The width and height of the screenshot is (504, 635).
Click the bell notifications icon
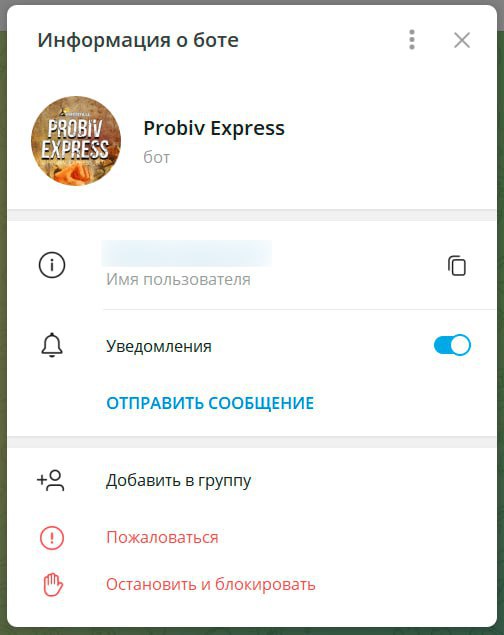click(x=52, y=345)
